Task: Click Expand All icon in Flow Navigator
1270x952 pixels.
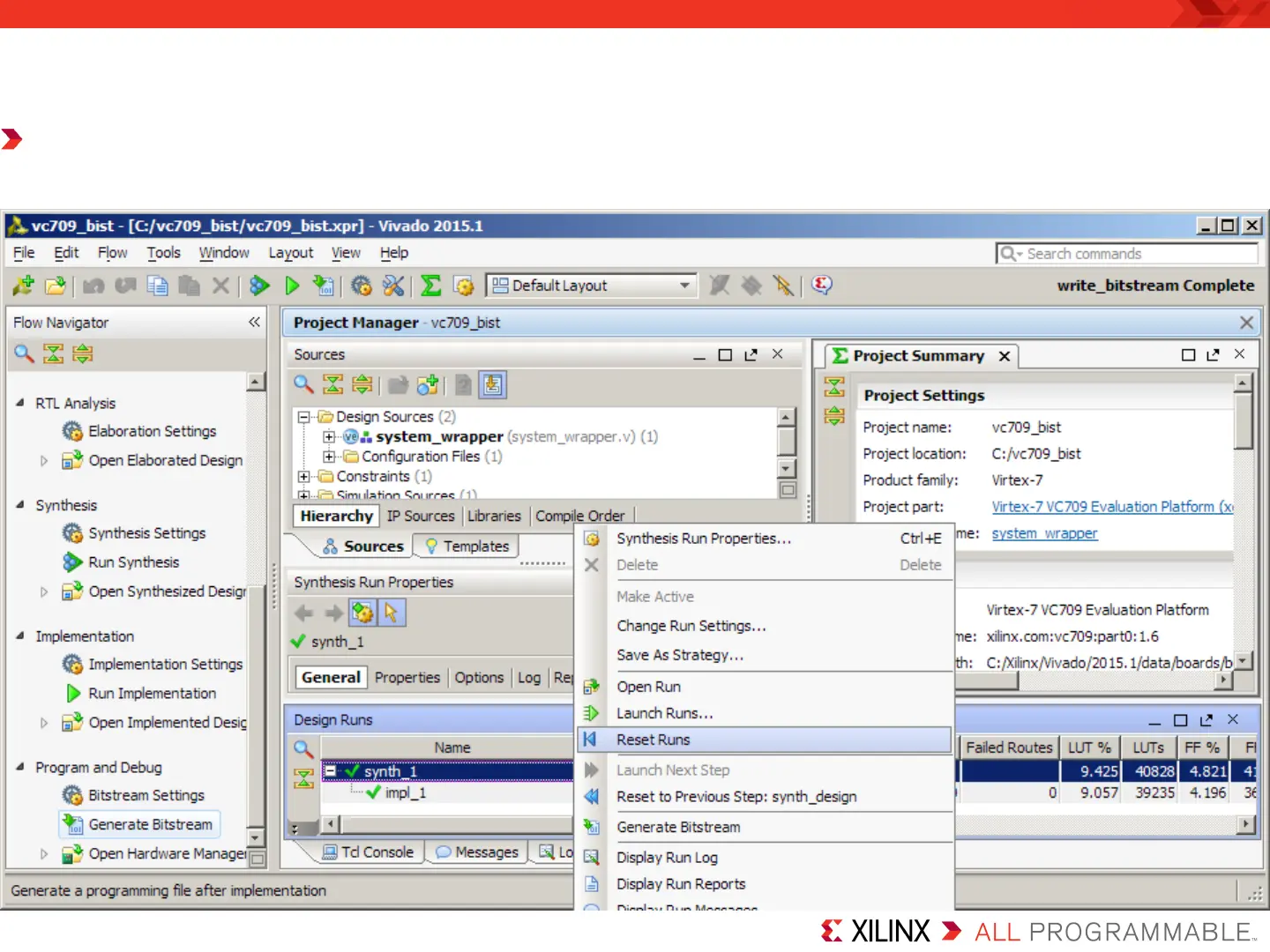Action: pyautogui.click(x=83, y=353)
